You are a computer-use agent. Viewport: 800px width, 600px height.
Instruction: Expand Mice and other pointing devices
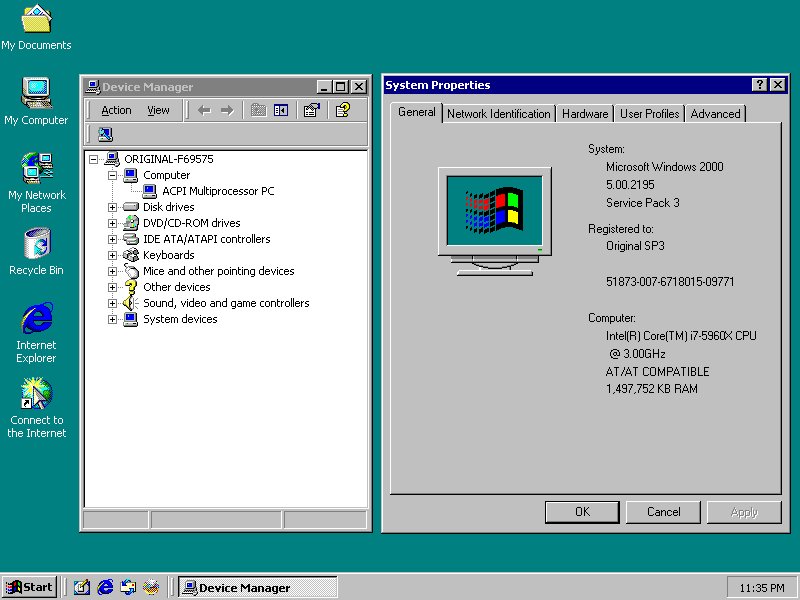click(112, 271)
